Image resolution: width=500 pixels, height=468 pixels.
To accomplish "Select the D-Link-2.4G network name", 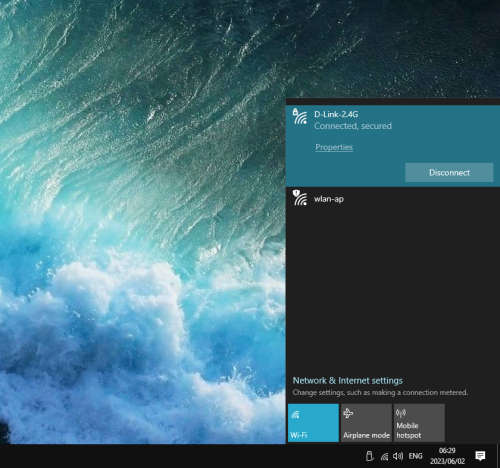I will point(336,114).
